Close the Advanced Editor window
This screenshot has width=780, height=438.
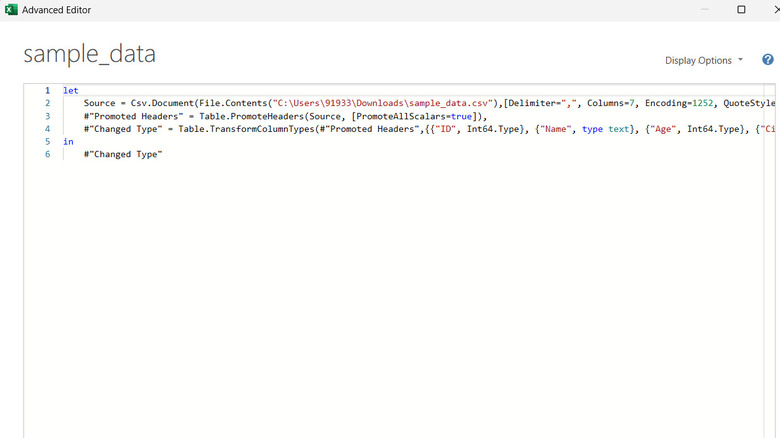[x=777, y=9]
